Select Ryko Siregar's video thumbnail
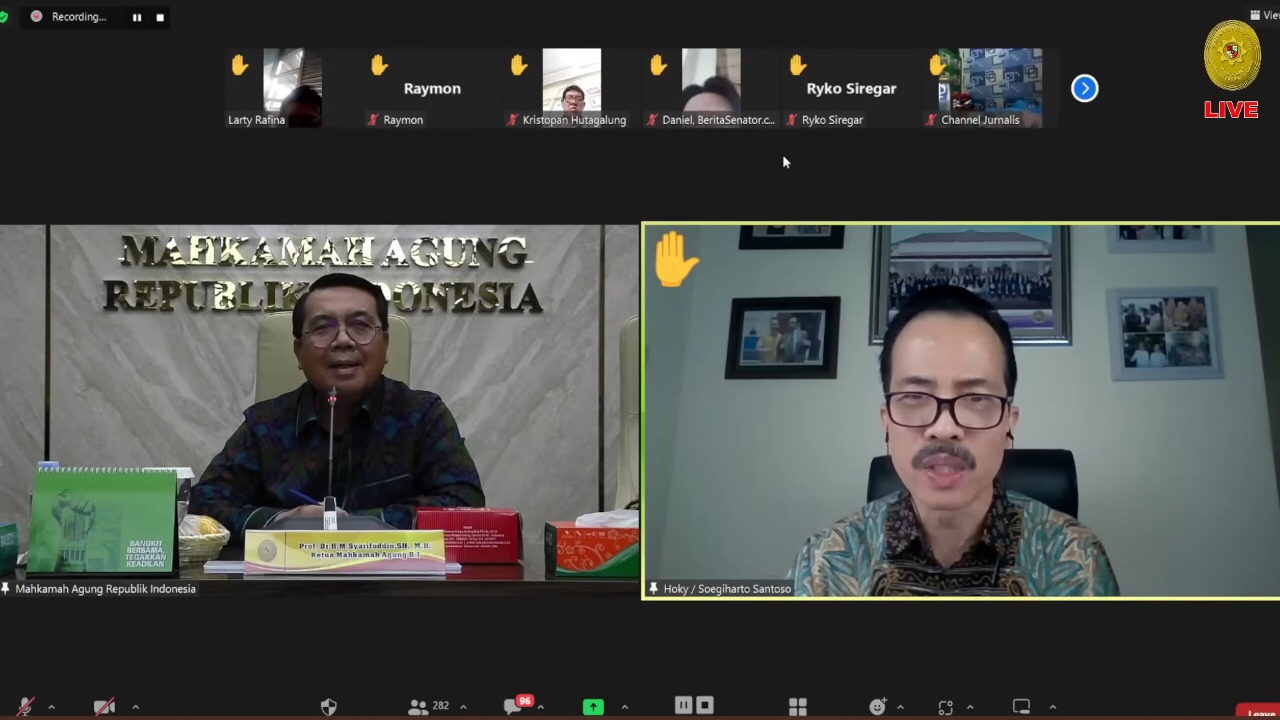 [851, 88]
